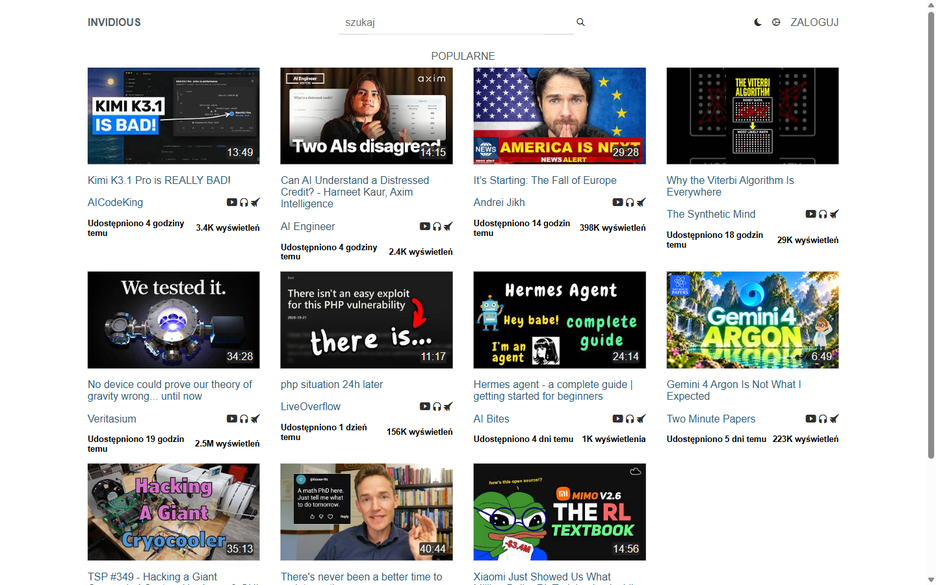Open "Why the Viterbi Algorithm Is Everywhere" title

(x=730, y=186)
